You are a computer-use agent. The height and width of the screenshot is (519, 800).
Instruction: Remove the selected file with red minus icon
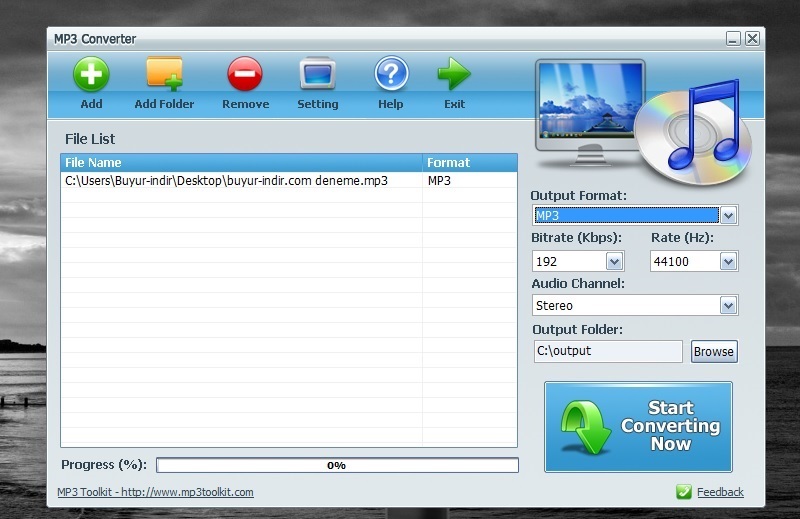(245, 75)
